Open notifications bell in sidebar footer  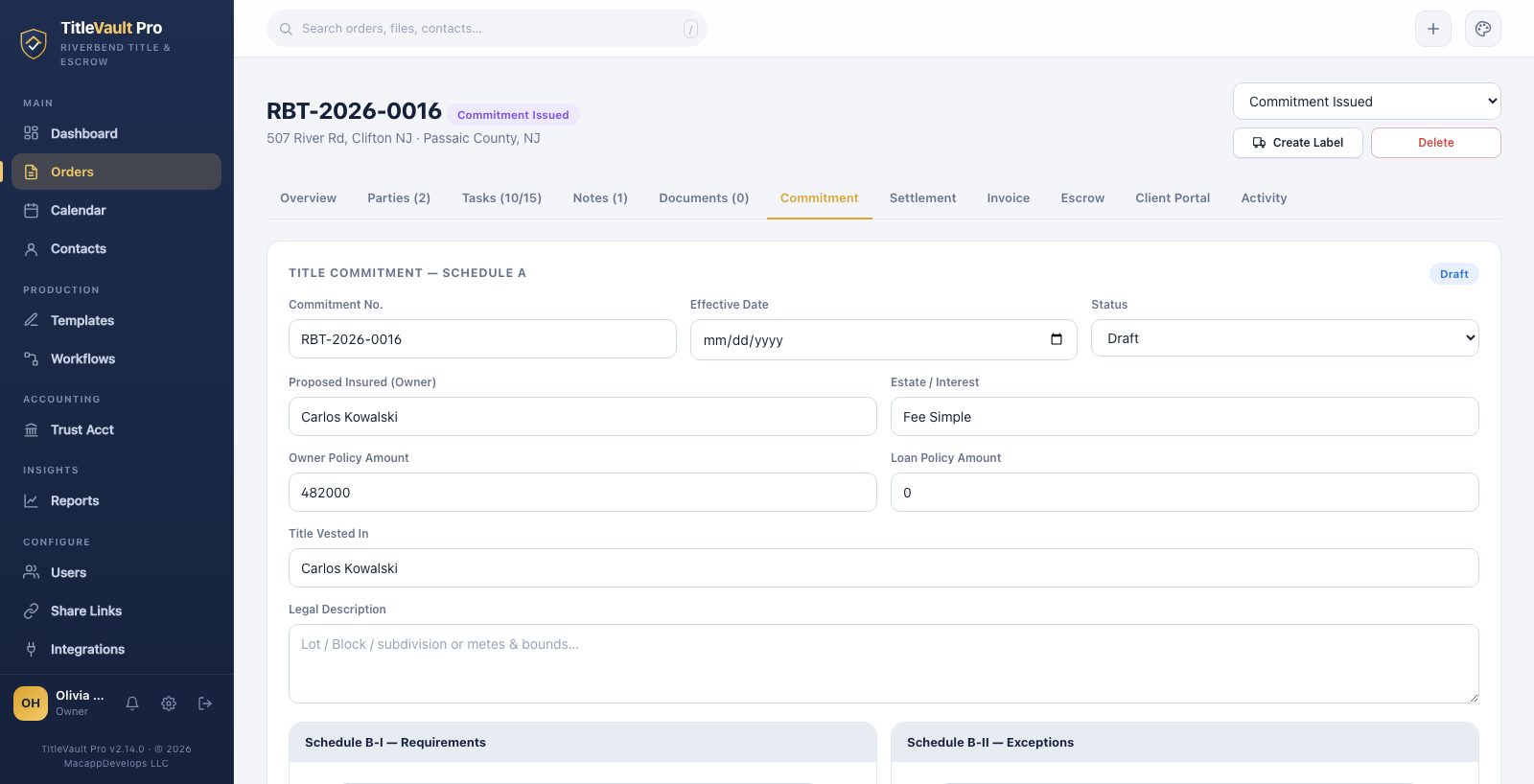pos(132,703)
